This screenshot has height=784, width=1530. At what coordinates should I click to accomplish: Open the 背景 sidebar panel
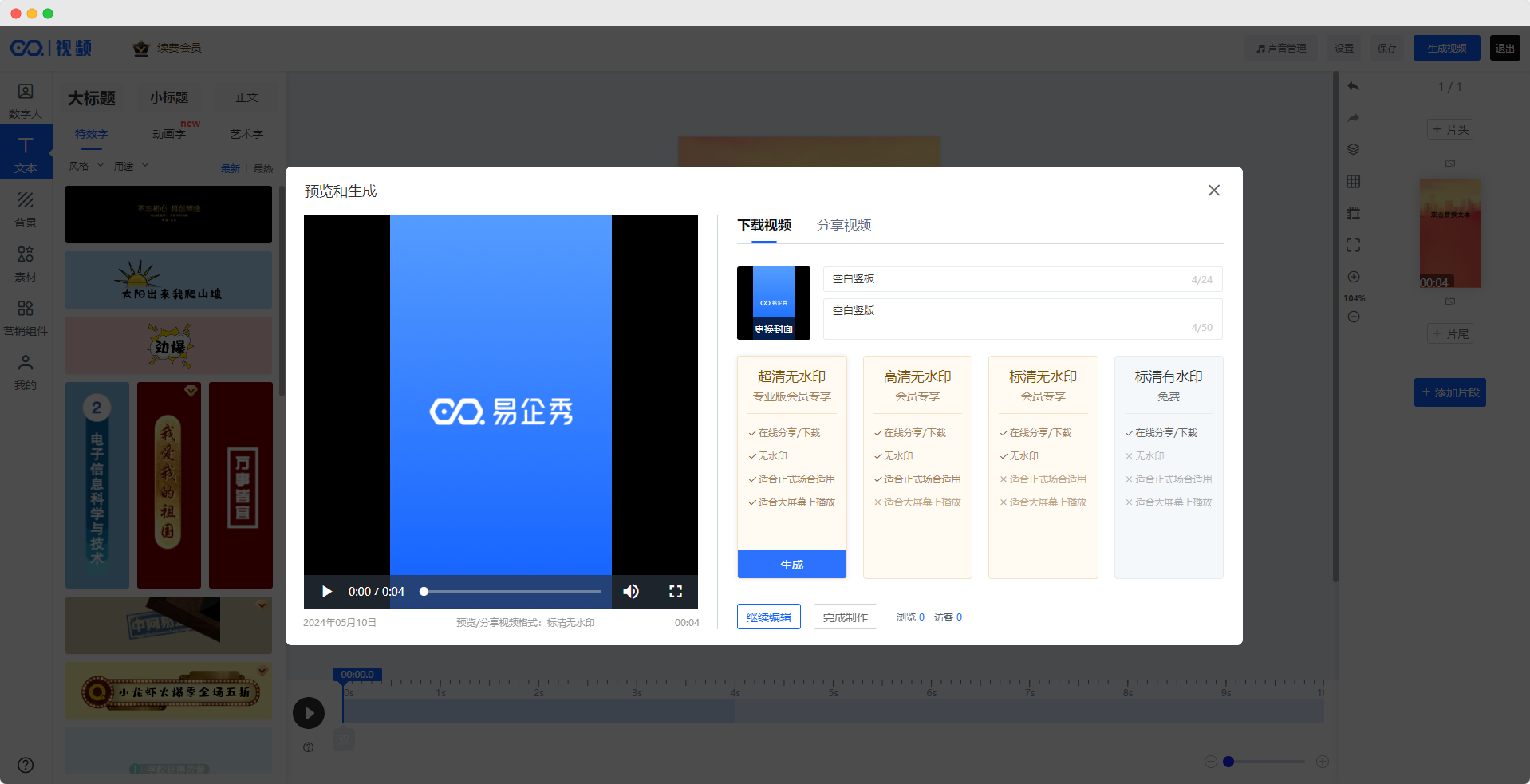tap(26, 210)
